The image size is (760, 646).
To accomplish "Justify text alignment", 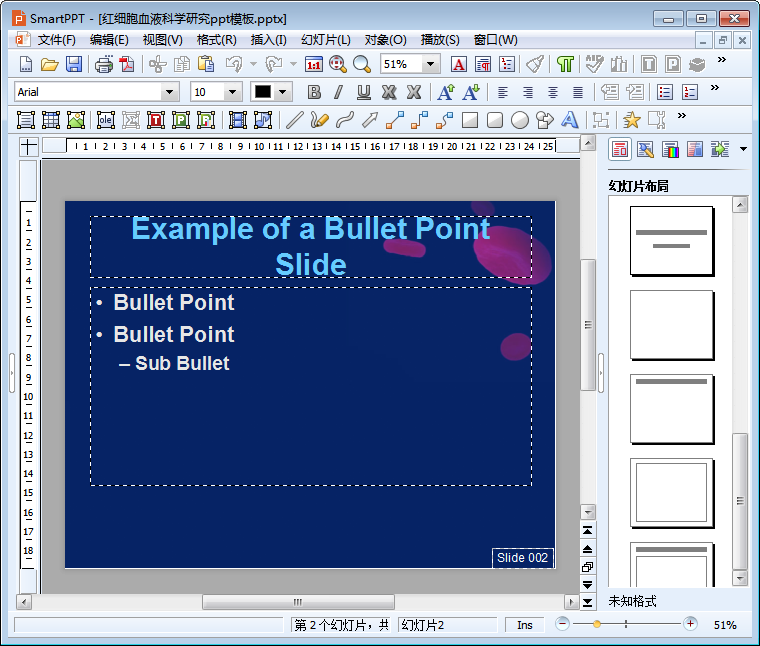I will (x=577, y=92).
